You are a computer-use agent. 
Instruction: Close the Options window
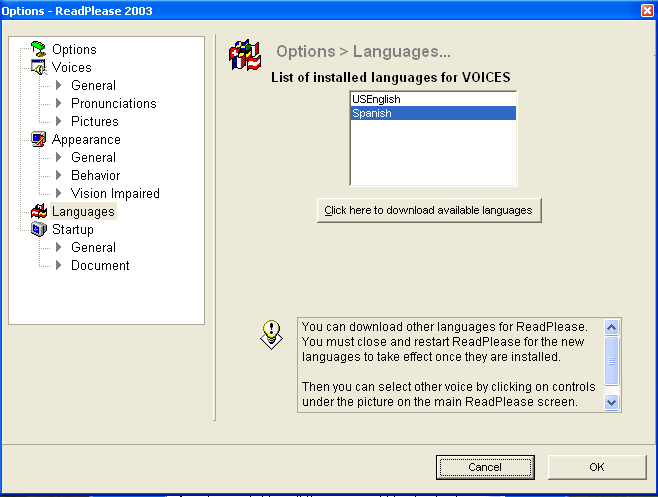coord(648,10)
